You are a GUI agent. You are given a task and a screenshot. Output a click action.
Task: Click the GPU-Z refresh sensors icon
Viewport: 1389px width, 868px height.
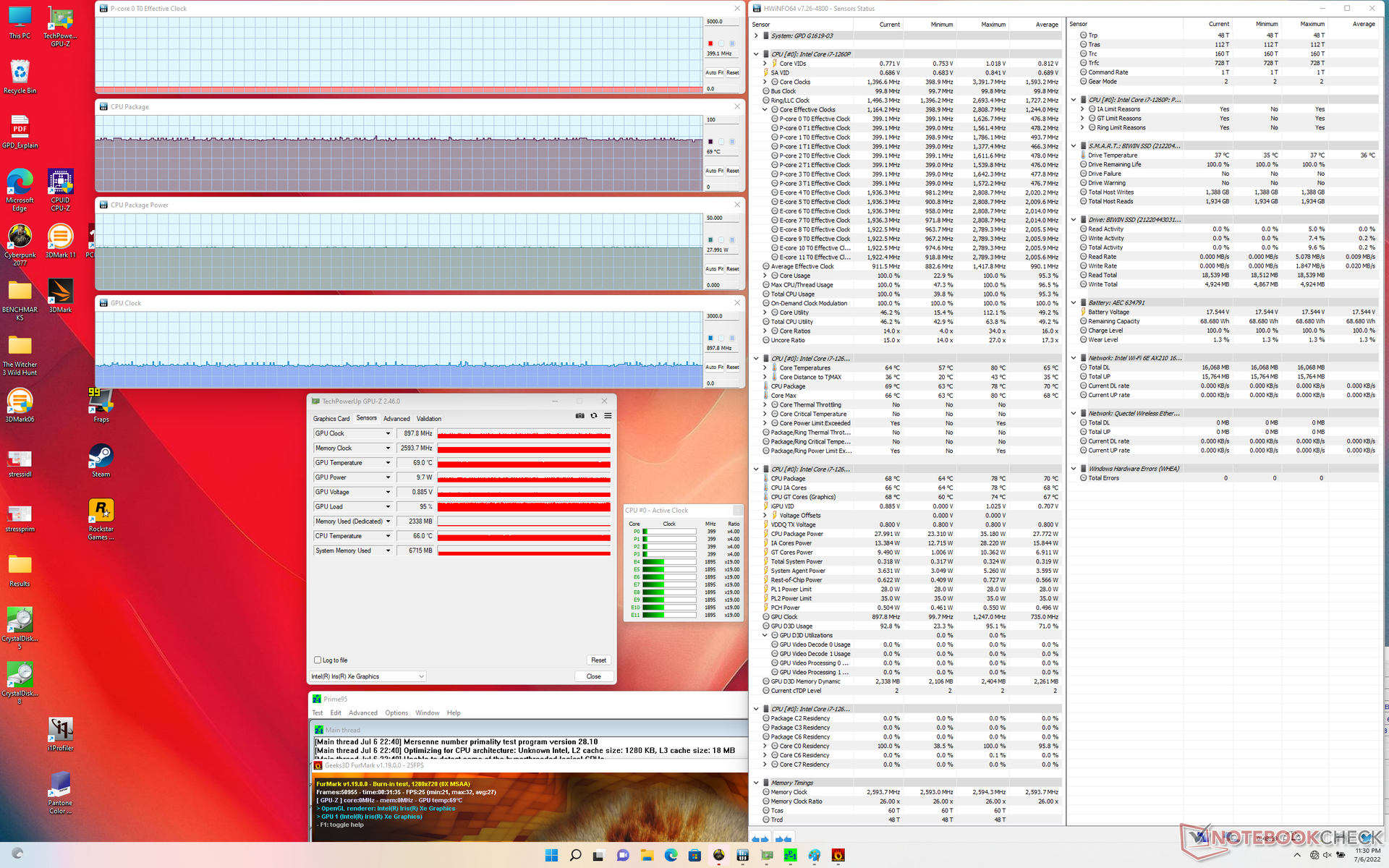[x=594, y=416]
